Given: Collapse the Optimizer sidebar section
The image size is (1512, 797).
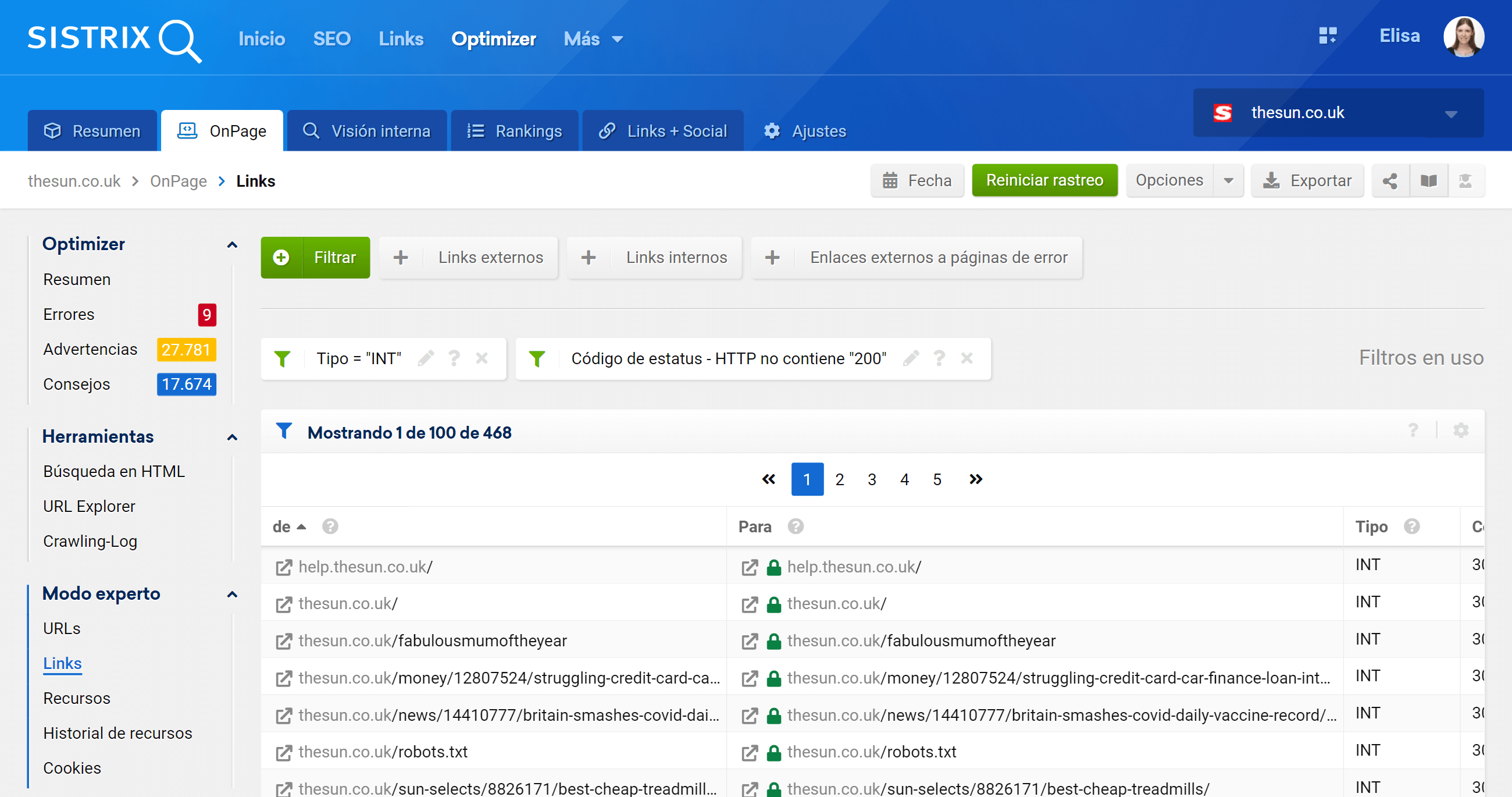Looking at the screenshot, I should pyautogui.click(x=232, y=245).
